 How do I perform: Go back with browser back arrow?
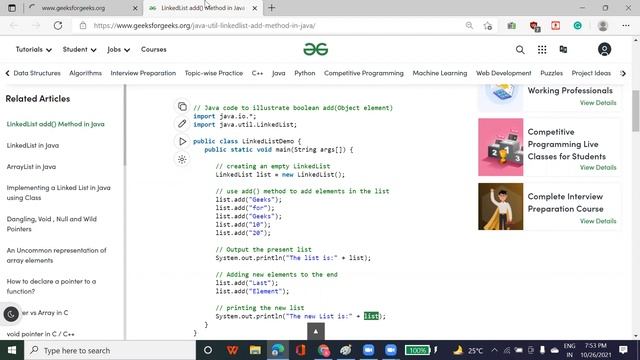pyautogui.click(x=14, y=25)
